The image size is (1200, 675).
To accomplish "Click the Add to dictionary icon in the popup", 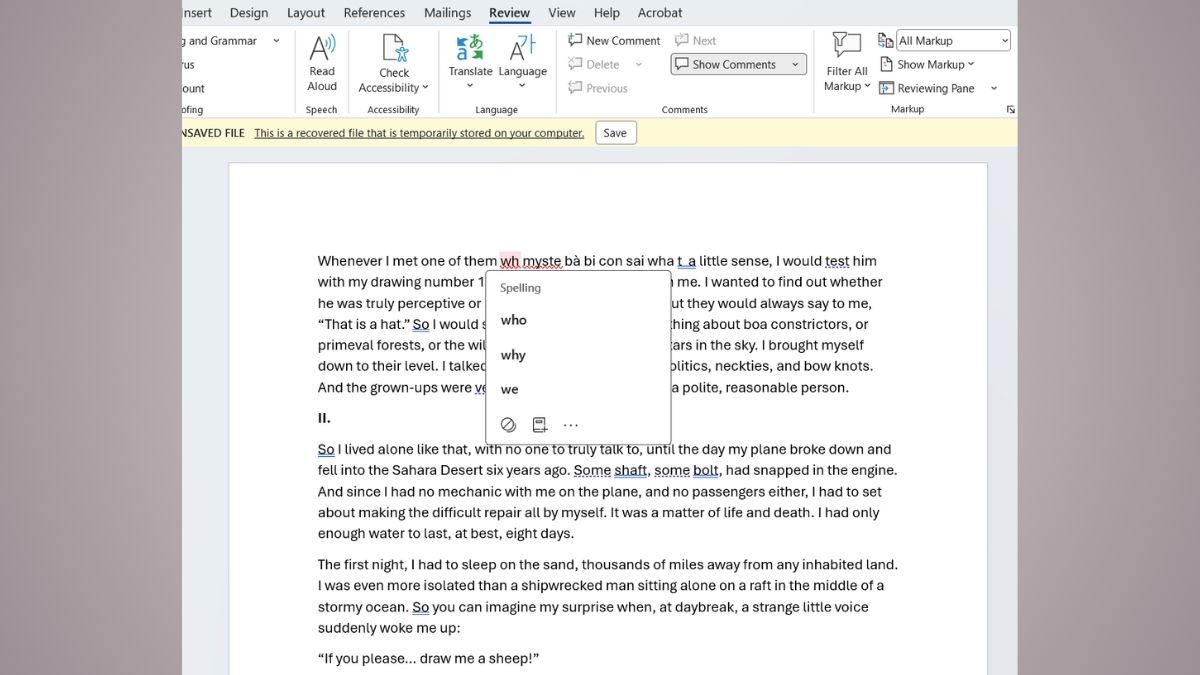I will (540, 425).
